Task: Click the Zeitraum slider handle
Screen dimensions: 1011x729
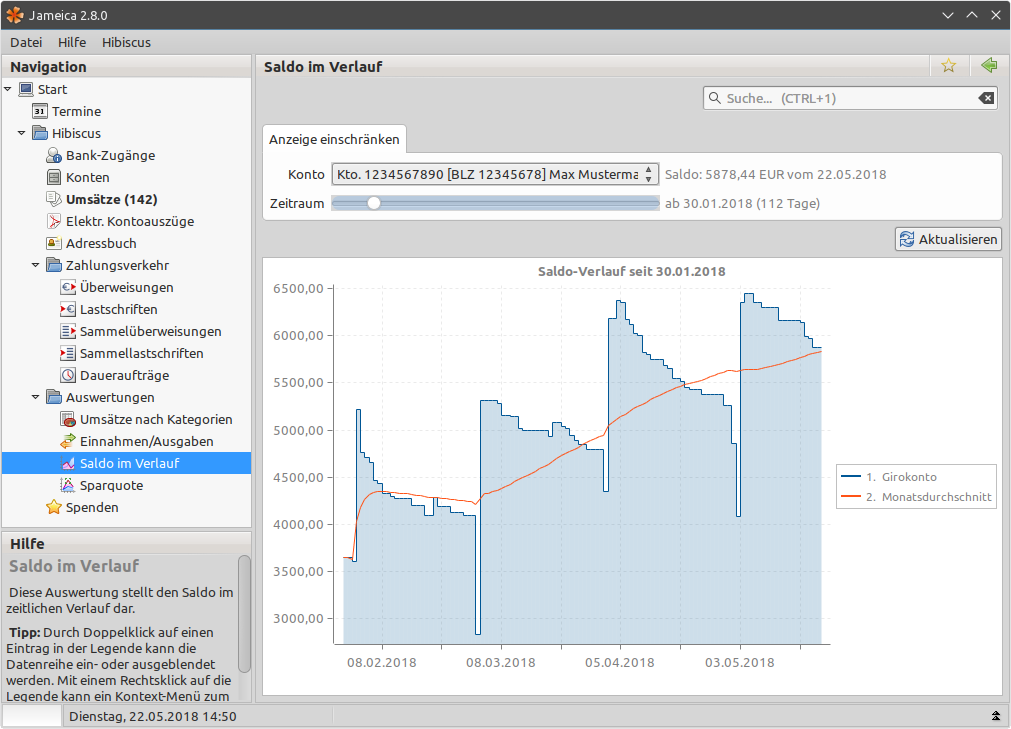Action: [373, 203]
